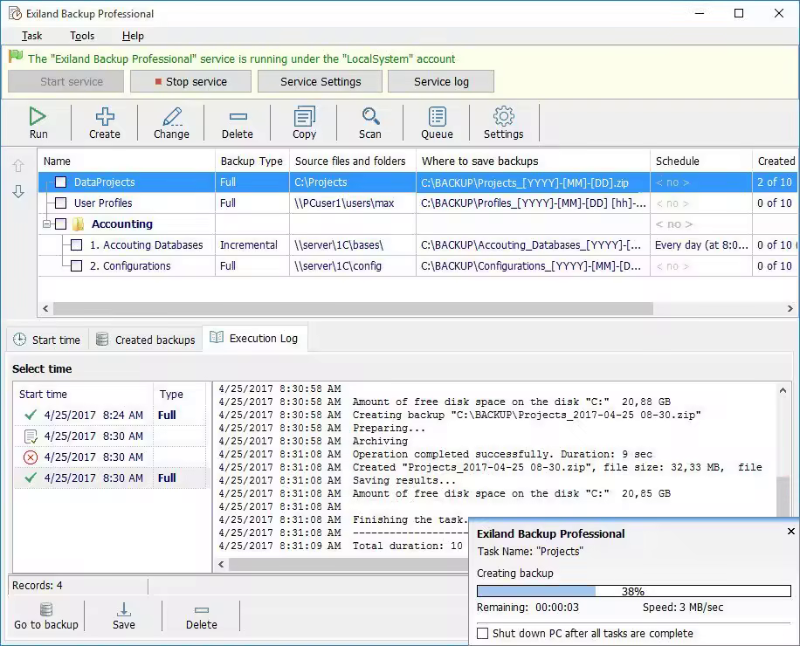Click the task list horizontal scrollbar
Image resolution: width=800 pixels, height=646 pixels.
(353, 308)
